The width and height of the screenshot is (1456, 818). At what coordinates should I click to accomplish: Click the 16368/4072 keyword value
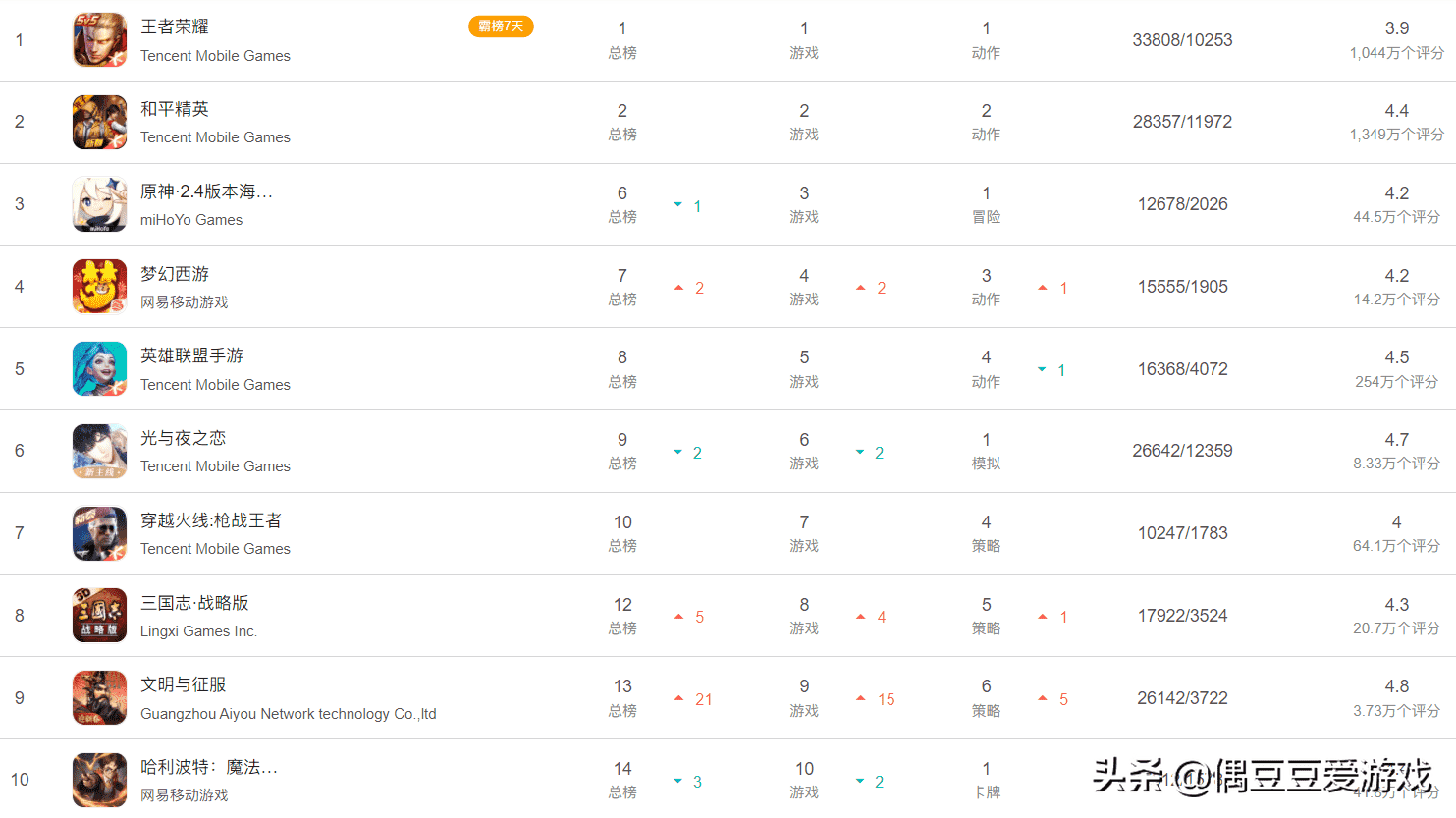pos(1183,369)
